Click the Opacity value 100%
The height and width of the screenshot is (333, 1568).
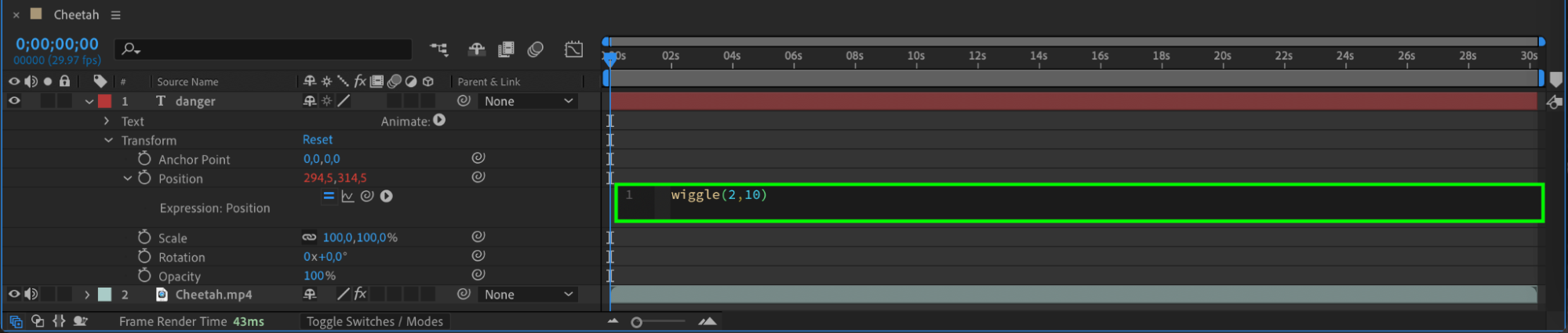(x=319, y=276)
